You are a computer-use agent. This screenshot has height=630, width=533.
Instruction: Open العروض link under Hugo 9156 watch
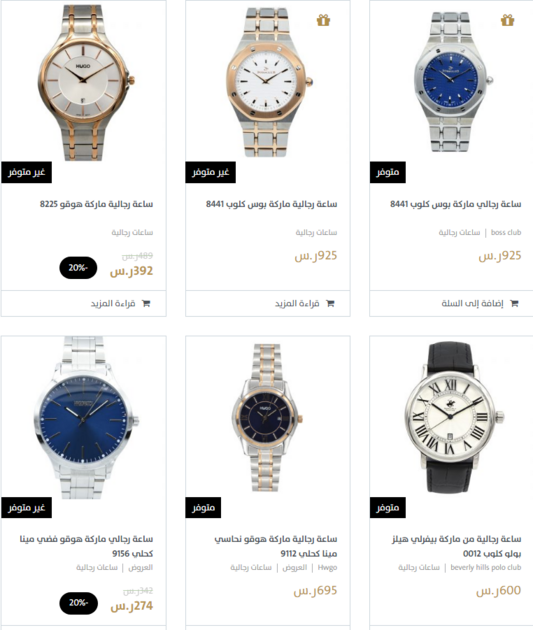tap(141, 567)
